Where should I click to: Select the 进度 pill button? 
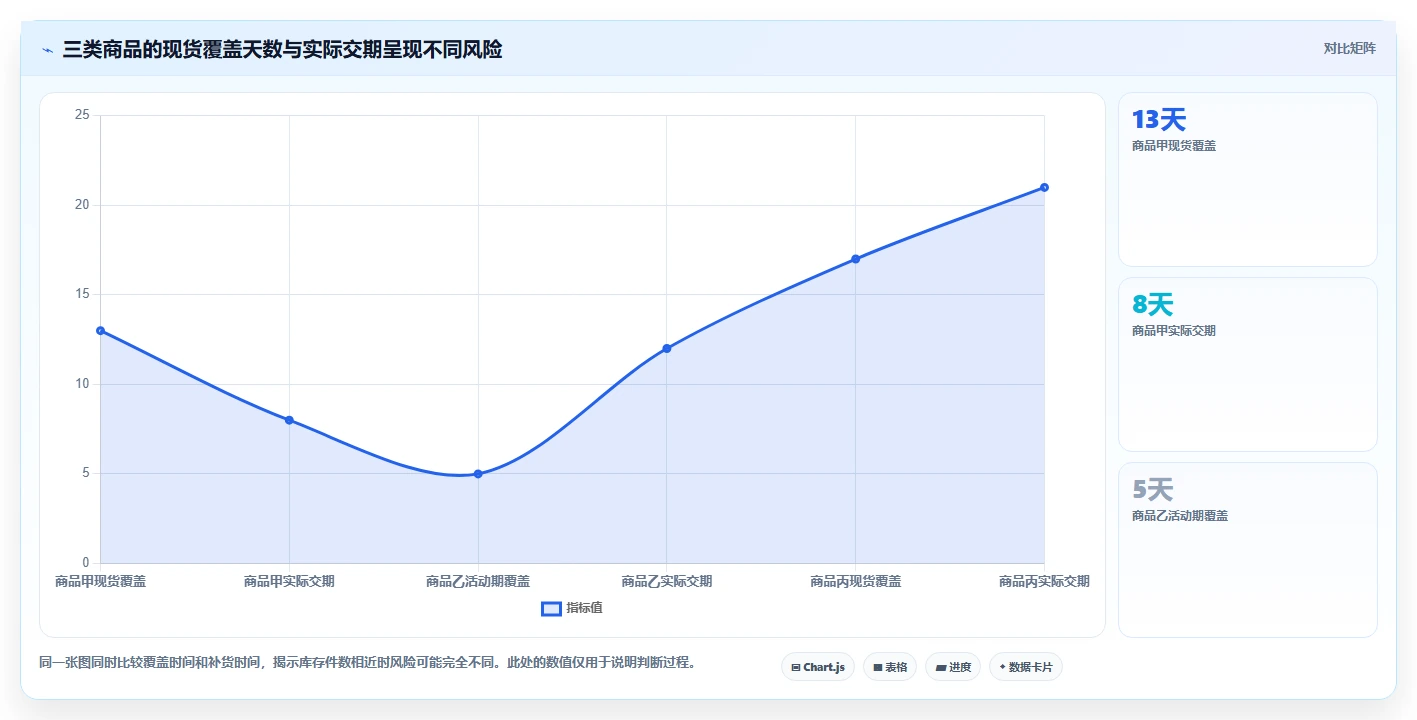pos(953,667)
